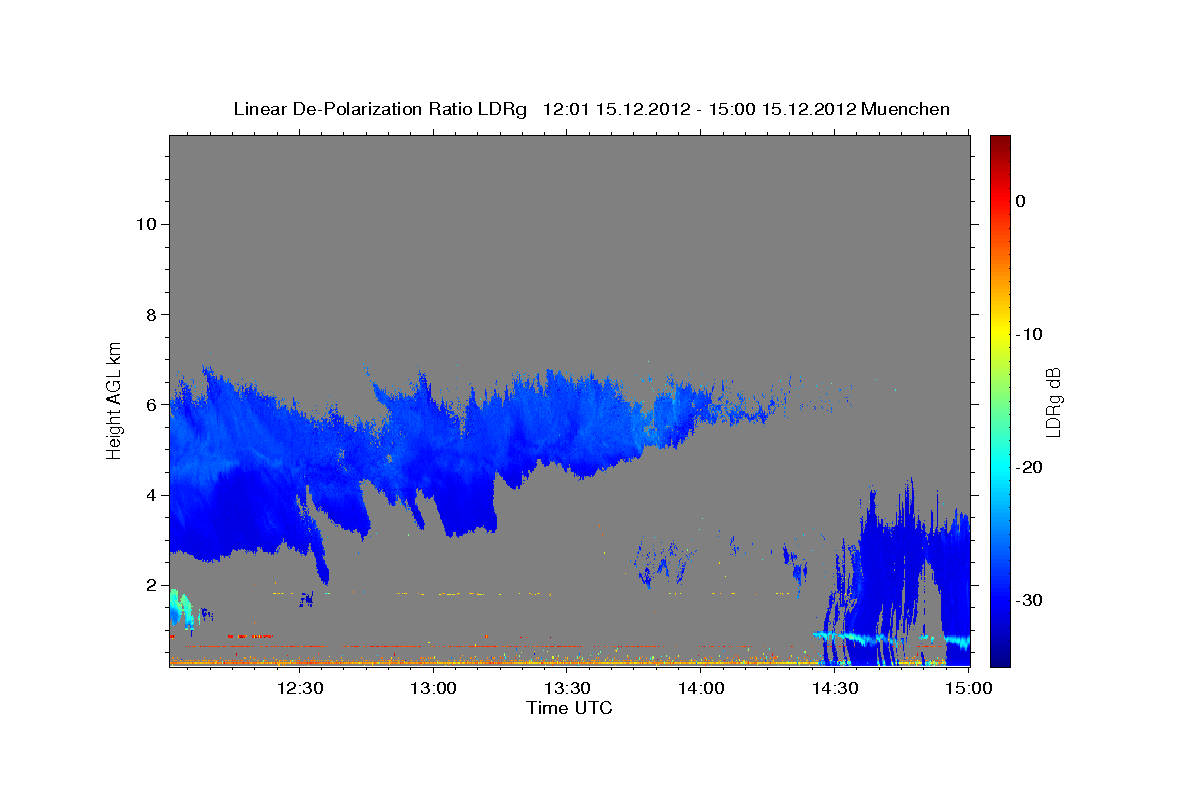Click the 13:00 time tick label
Screen dimensions: 1200x800
tap(433, 688)
